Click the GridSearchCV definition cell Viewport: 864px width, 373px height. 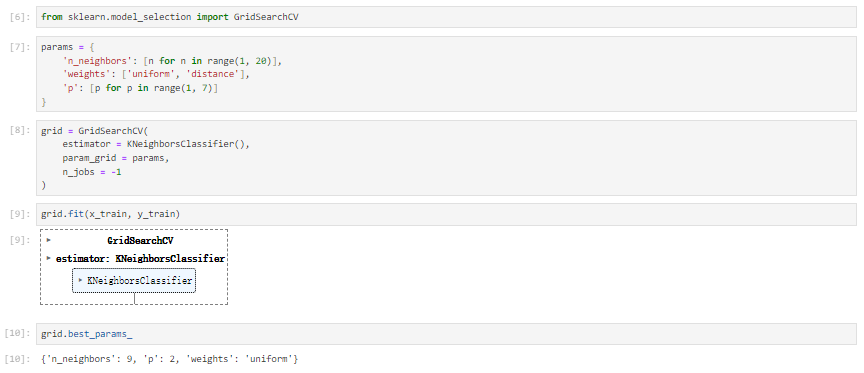pos(446,158)
